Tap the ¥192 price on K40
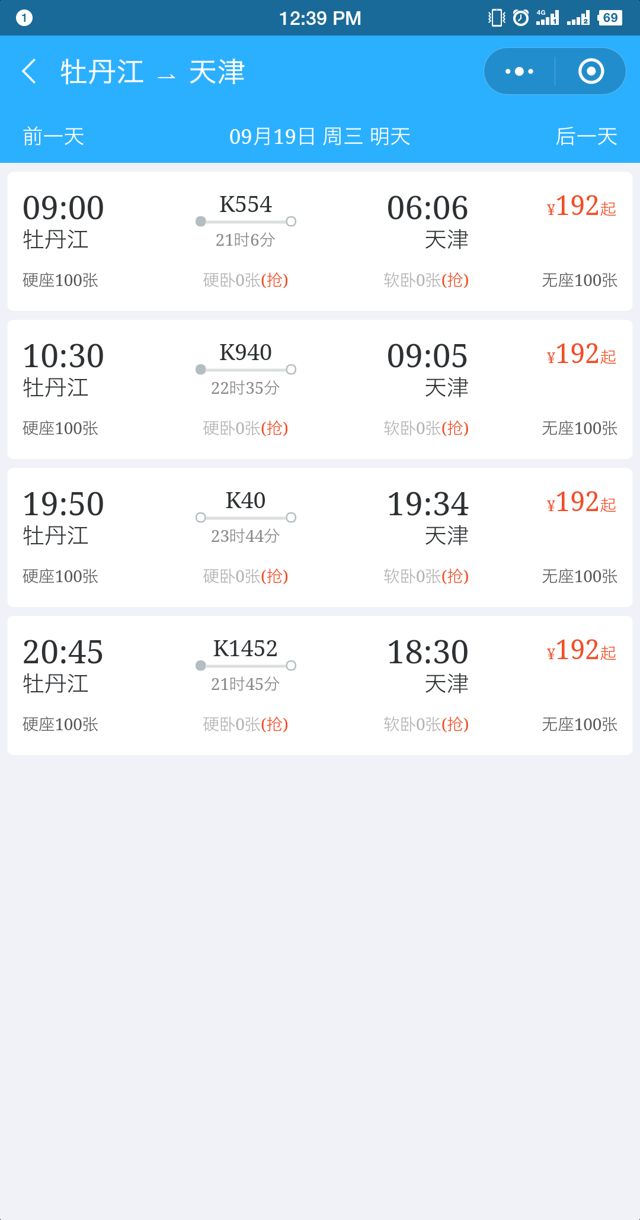 click(x=581, y=503)
